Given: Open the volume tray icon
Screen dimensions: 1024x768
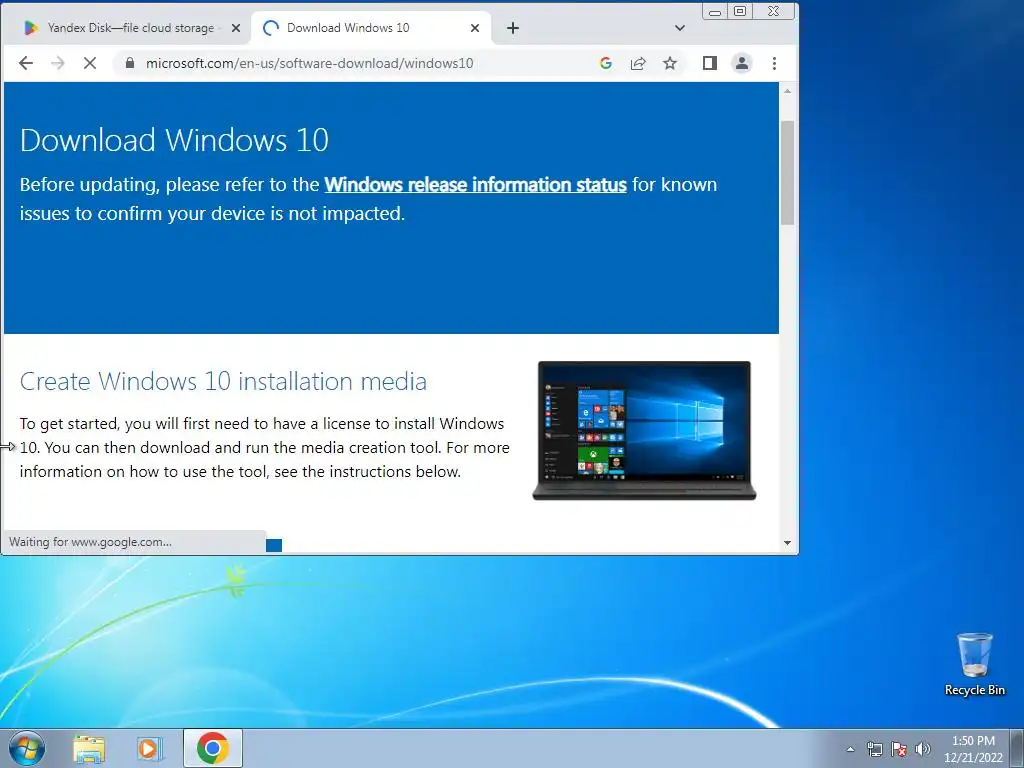Looking at the screenshot, I should [x=922, y=749].
